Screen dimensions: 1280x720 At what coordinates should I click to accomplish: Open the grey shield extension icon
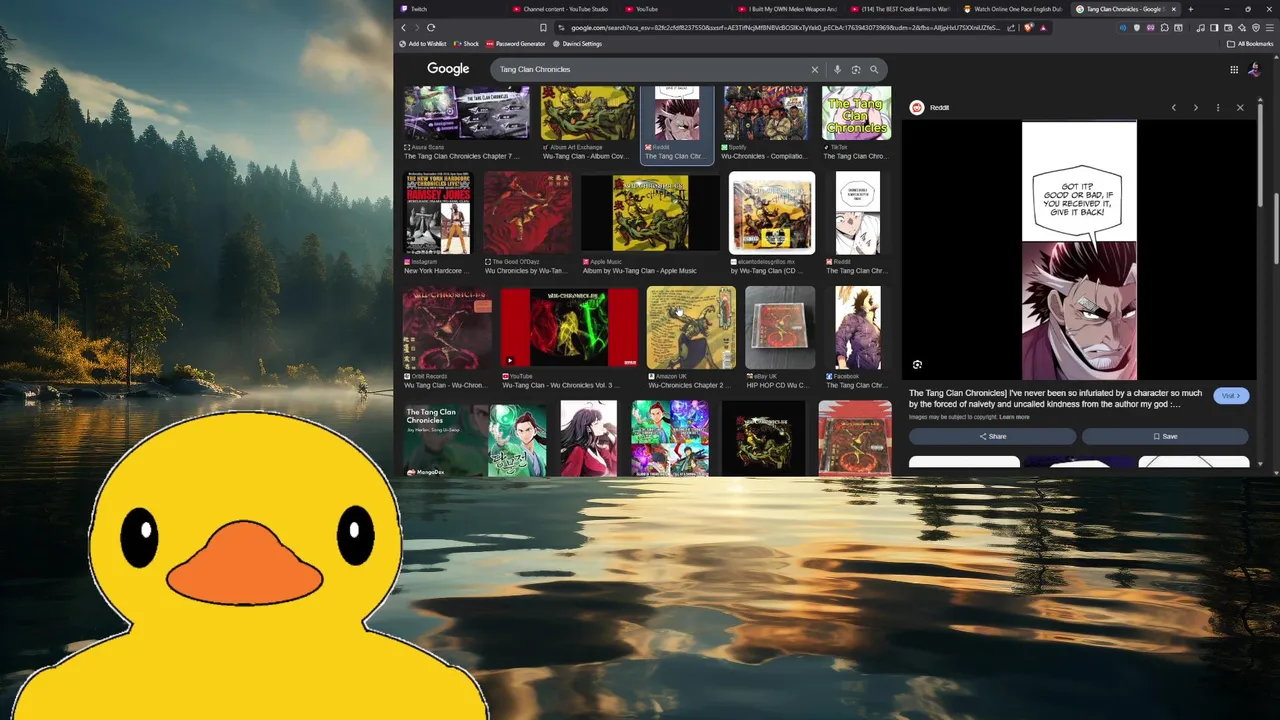point(1137,28)
